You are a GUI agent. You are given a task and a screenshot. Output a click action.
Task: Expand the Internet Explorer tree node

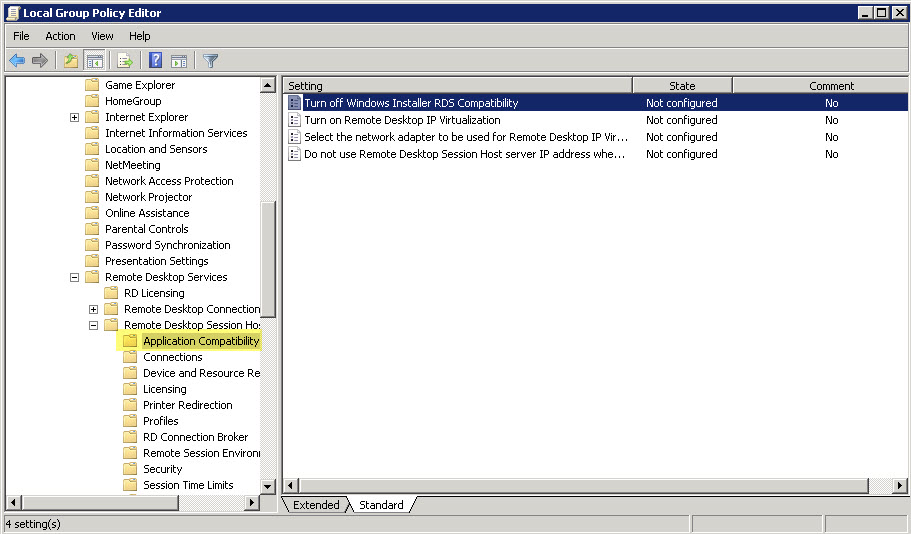(x=75, y=117)
